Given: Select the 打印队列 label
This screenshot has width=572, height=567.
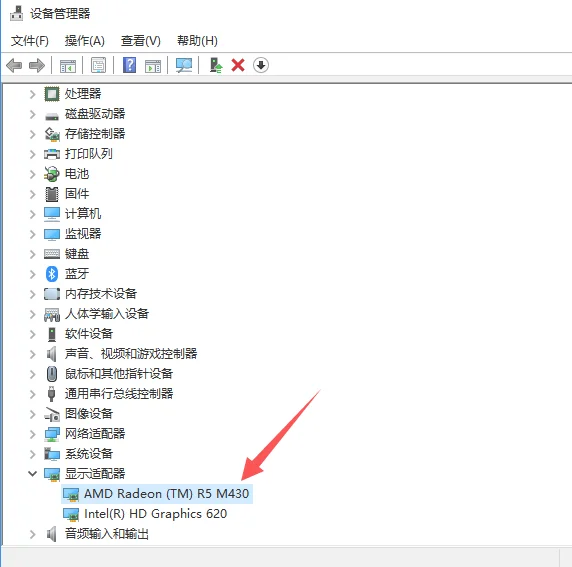Looking at the screenshot, I should 89,154.
